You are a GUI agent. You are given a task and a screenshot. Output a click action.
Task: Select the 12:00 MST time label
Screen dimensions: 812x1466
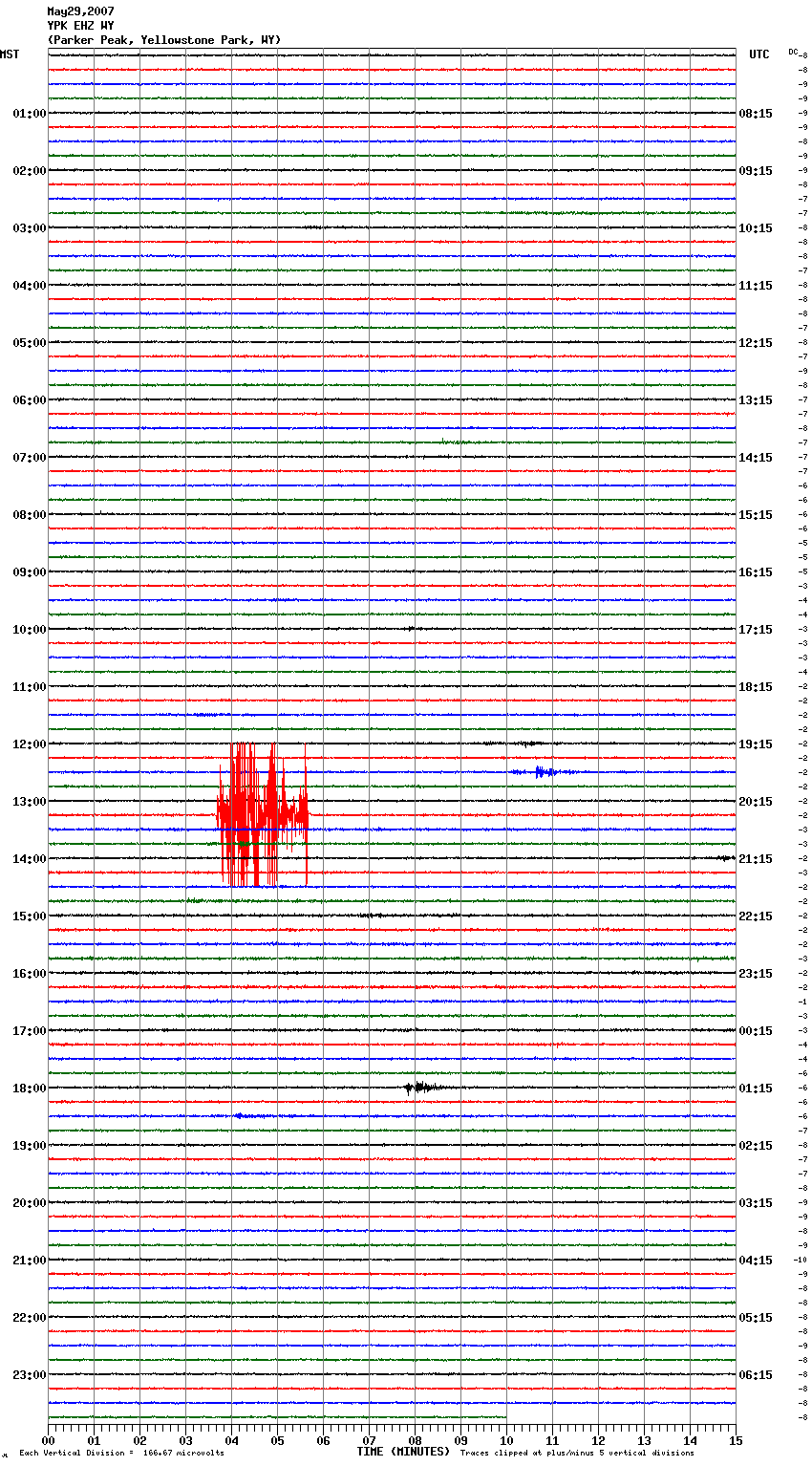[x=30, y=744]
